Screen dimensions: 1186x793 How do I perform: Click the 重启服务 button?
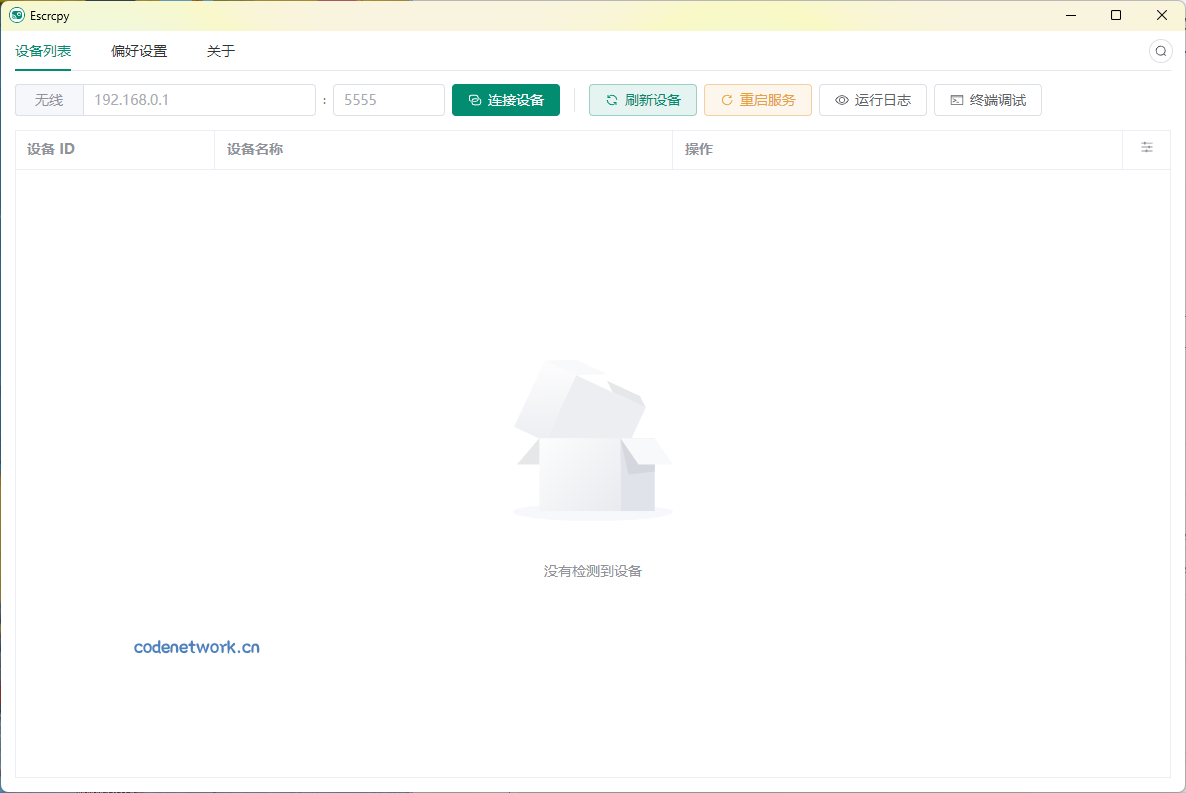pyautogui.click(x=757, y=99)
